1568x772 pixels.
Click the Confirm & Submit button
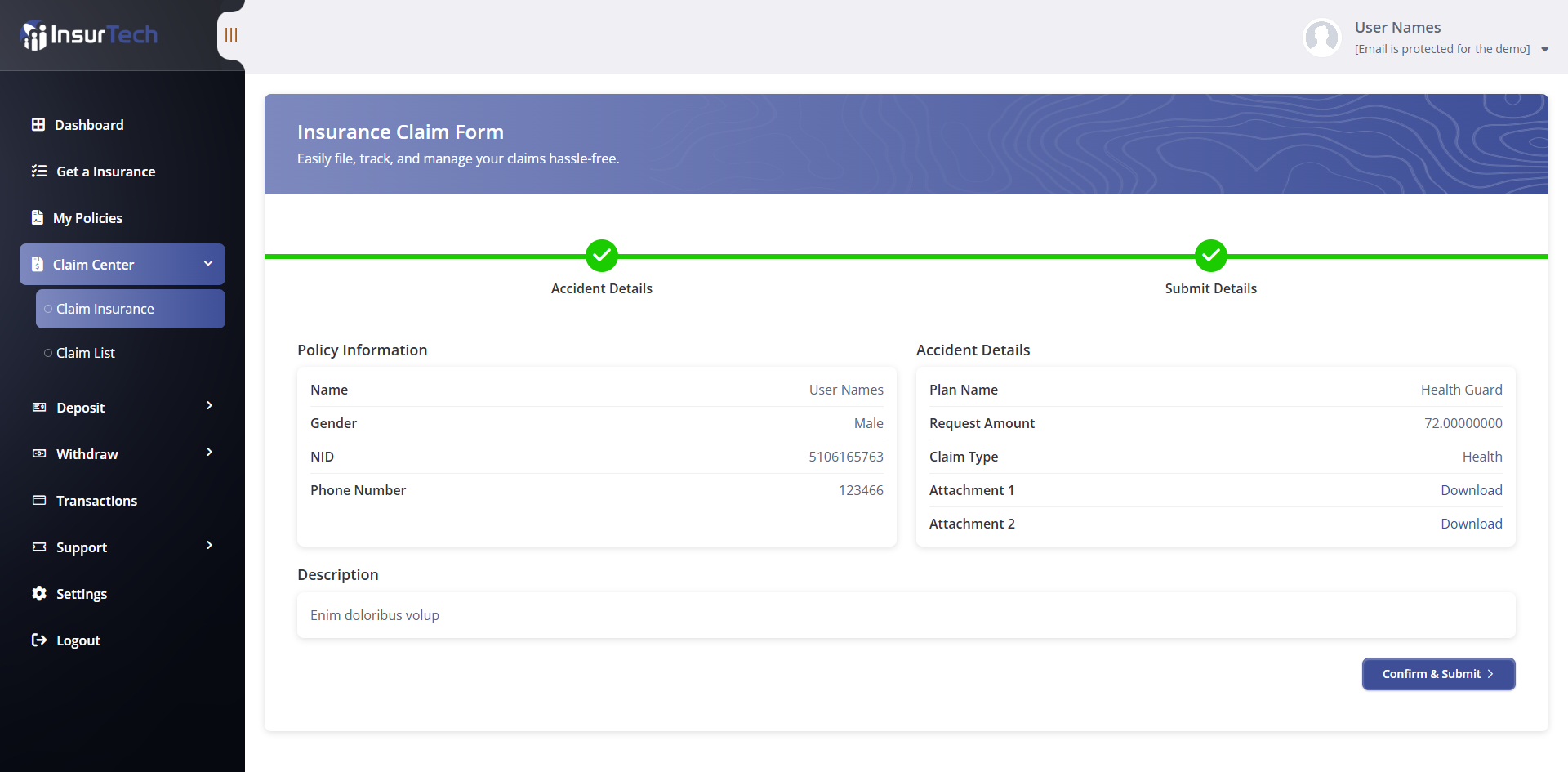tap(1438, 674)
